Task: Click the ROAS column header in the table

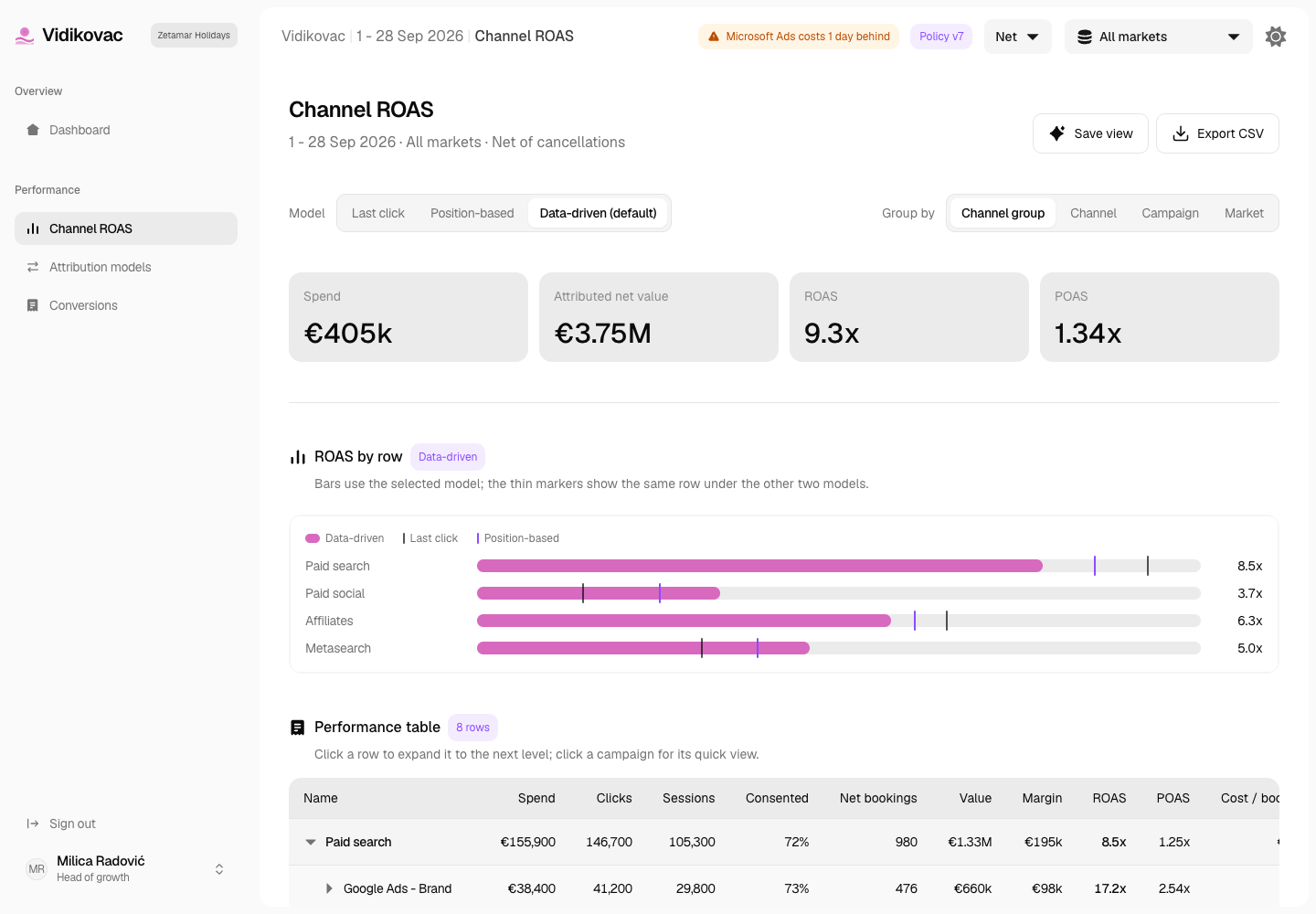Action: point(1109,798)
